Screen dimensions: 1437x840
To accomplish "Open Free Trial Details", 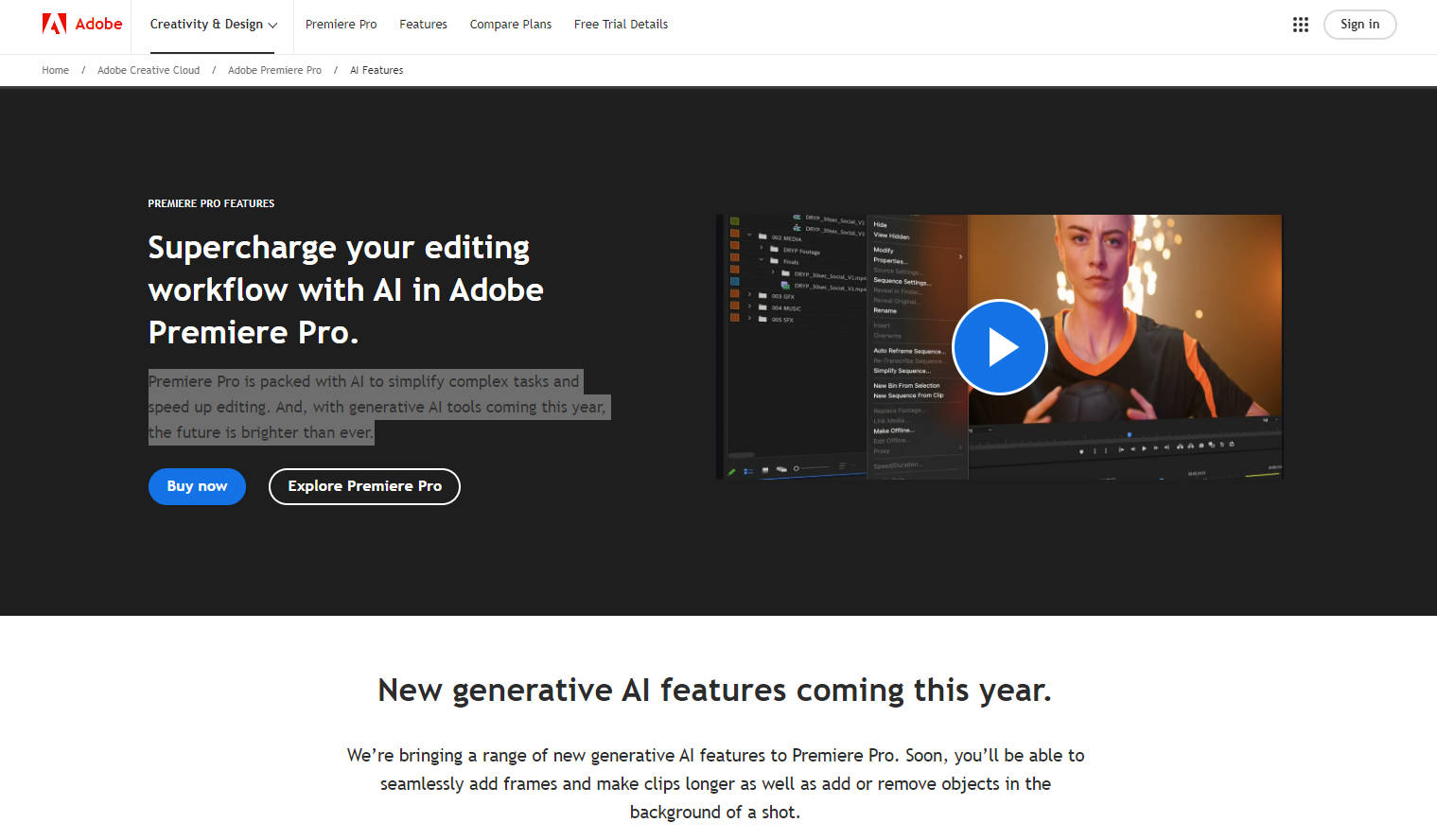I will click(621, 25).
